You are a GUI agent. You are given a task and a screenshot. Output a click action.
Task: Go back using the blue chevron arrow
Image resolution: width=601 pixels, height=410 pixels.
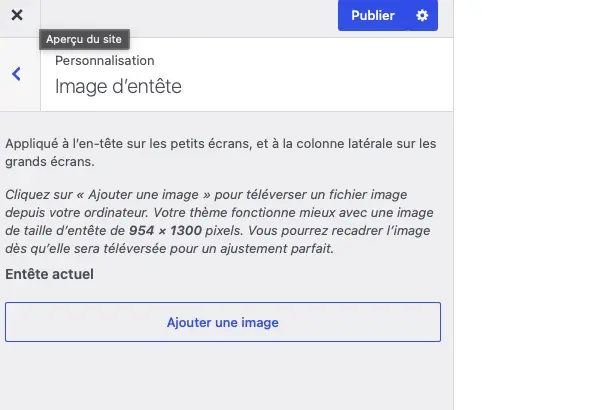pos(16,74)
